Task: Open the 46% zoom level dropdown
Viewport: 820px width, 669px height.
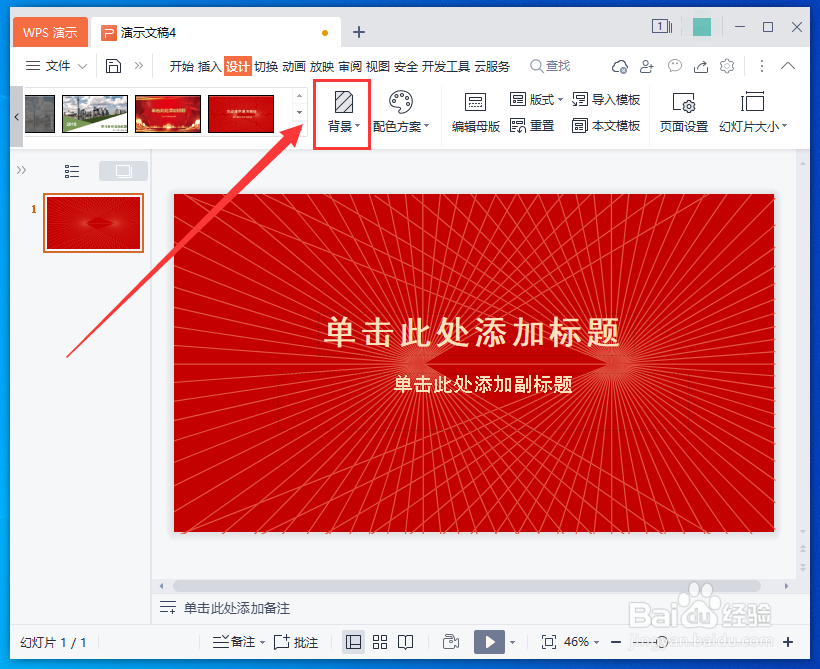Action: click(582, 642)
